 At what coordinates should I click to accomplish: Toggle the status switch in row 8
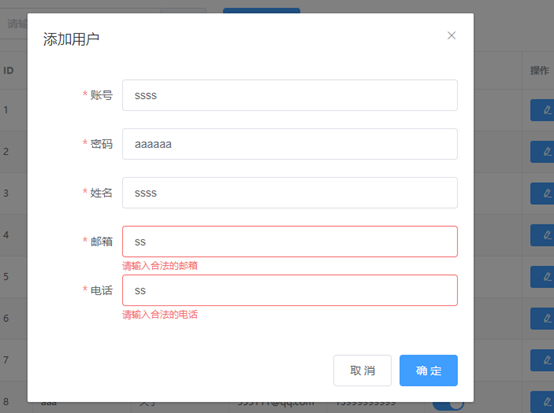click(x=448, y=405)
